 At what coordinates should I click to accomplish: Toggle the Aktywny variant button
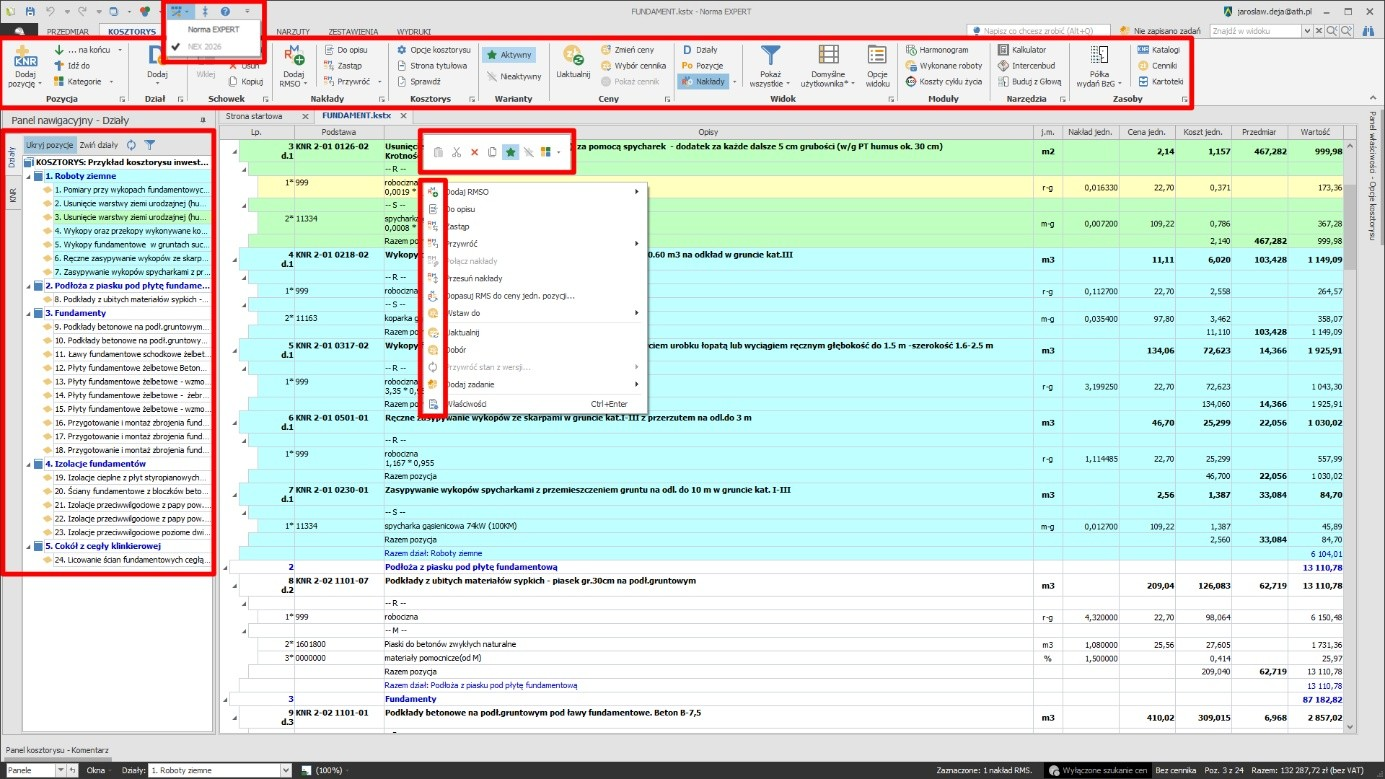[509, 54]
